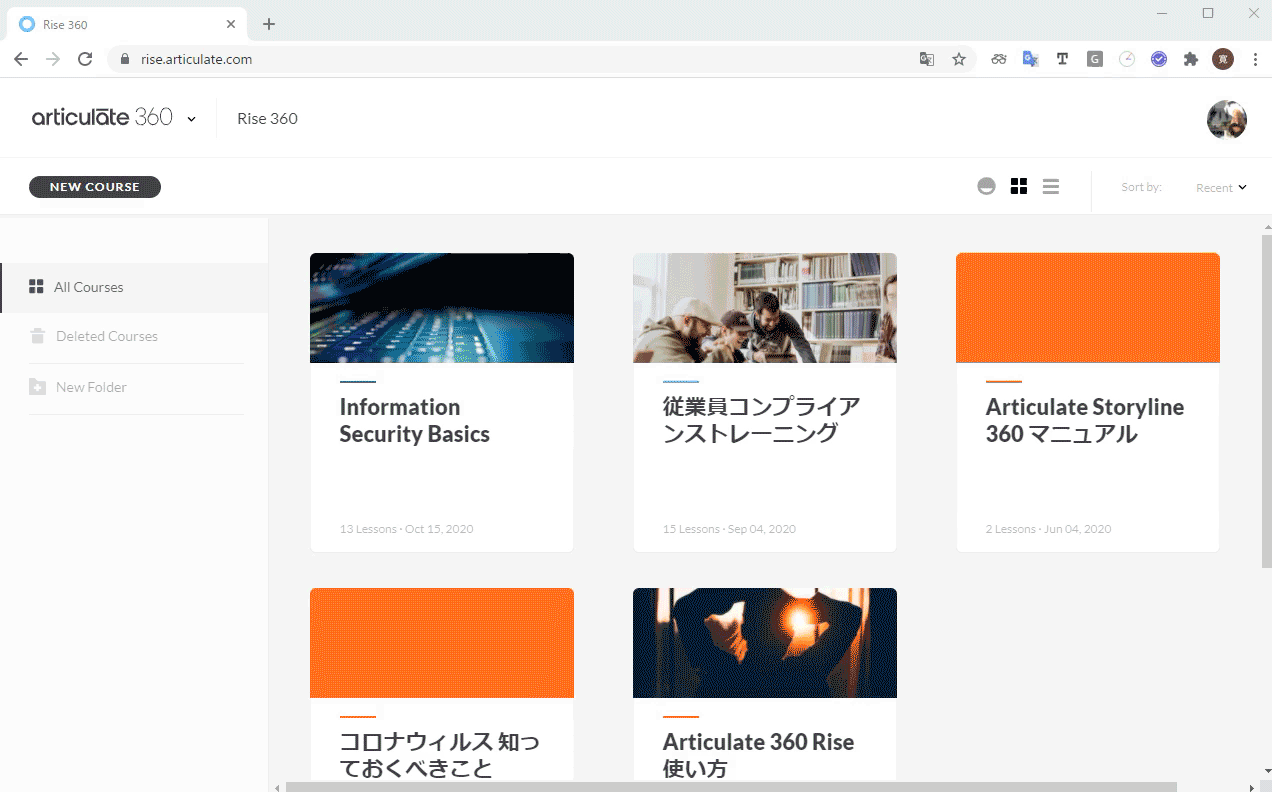
Task: Click the Articulate Storyline 360 マニュアル title
Action: tap(1085, 420)
